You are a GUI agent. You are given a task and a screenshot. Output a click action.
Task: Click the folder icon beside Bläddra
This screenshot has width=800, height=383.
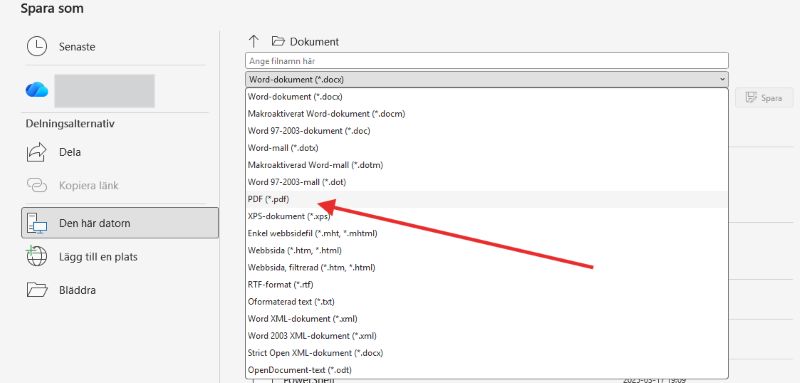pos(37,290)
